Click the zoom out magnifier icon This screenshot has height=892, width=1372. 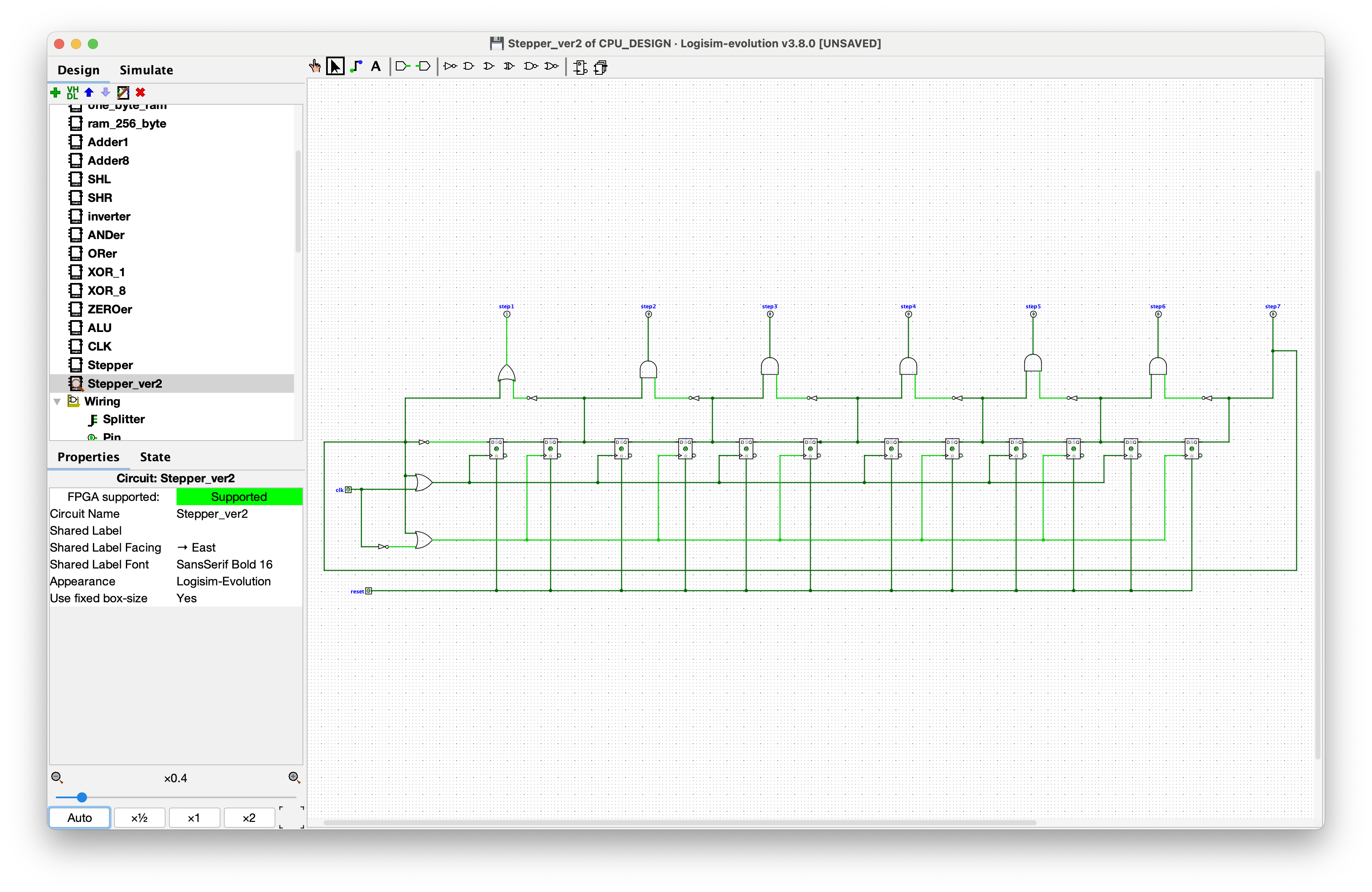tap(57, 777)
